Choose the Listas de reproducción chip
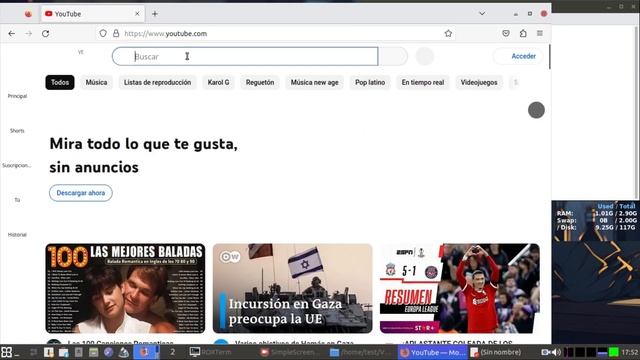The height and width of the screenshot is (360, 640). (158, 82)
